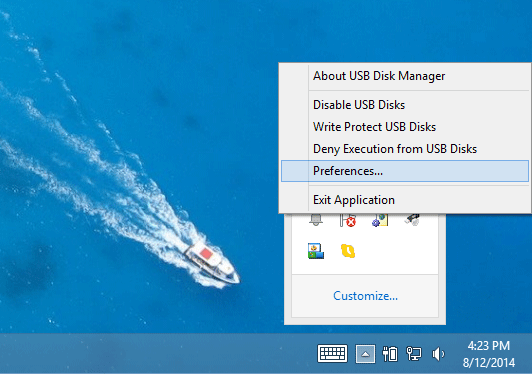The height and width of the screenshot is (374, 532).
Task: Open the network icon in taskbar
Action: coord(414,354)
